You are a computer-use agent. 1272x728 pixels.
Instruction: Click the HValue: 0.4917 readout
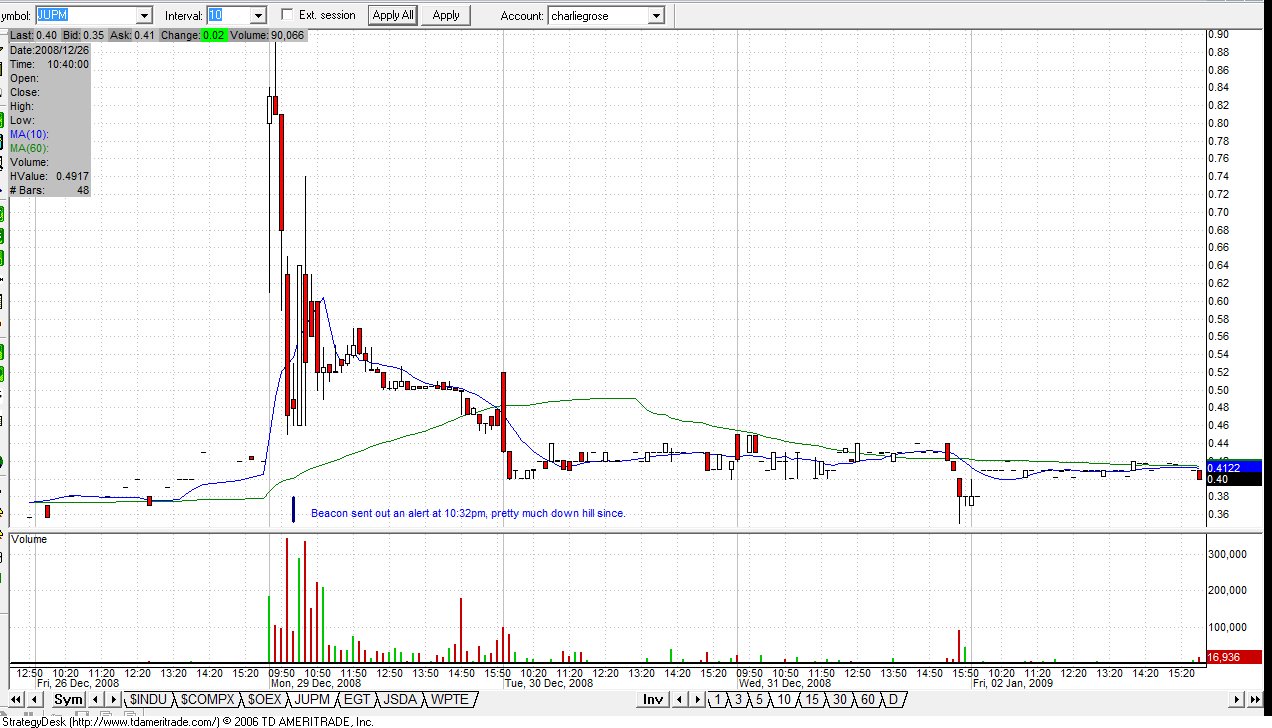point(49,176)
